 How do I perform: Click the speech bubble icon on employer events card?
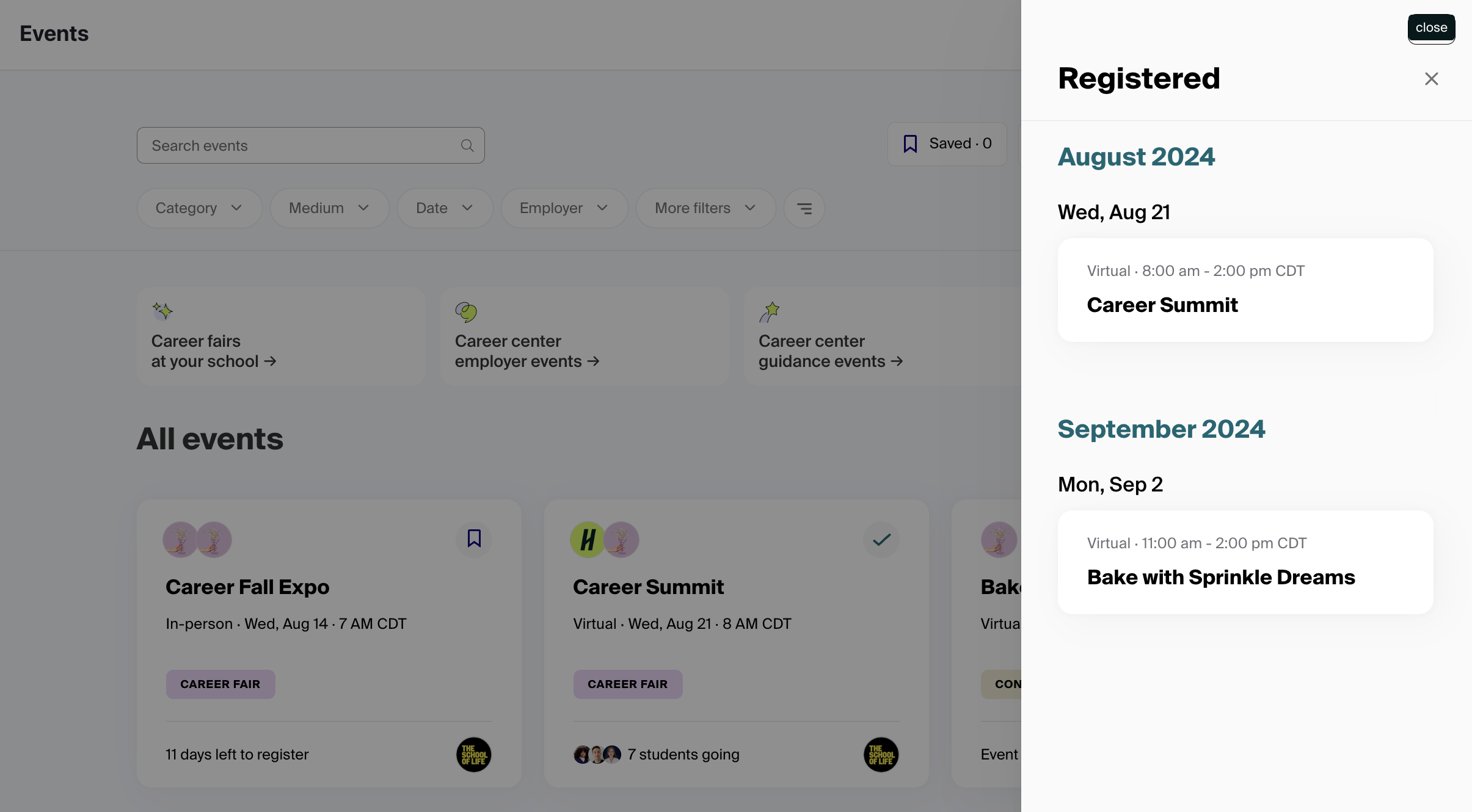(x=466, y=311)
